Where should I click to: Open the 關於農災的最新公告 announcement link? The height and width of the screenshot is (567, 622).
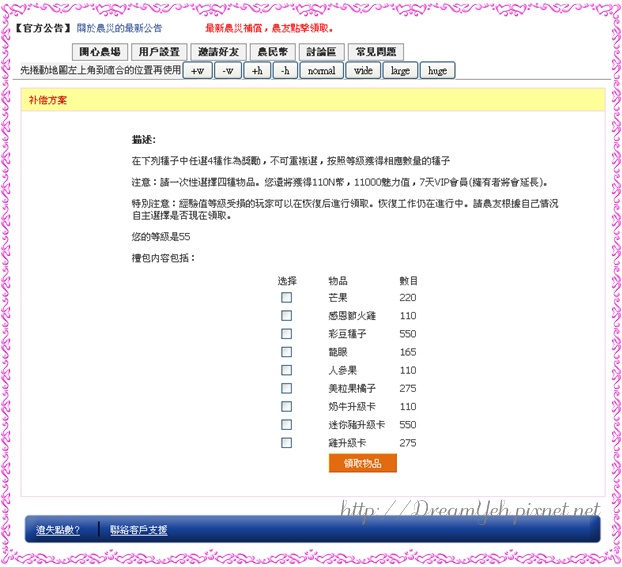(x=119, y=28)
